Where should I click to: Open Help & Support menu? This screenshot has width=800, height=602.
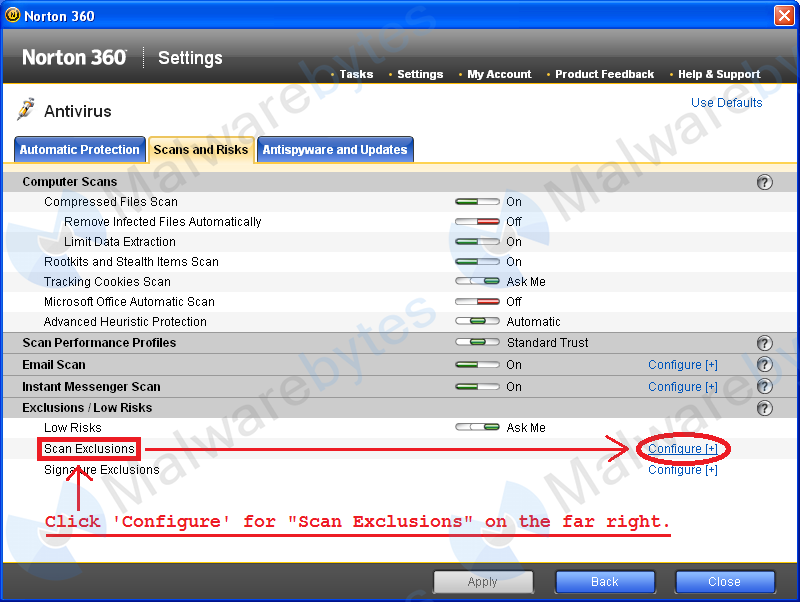coord(719,74)
